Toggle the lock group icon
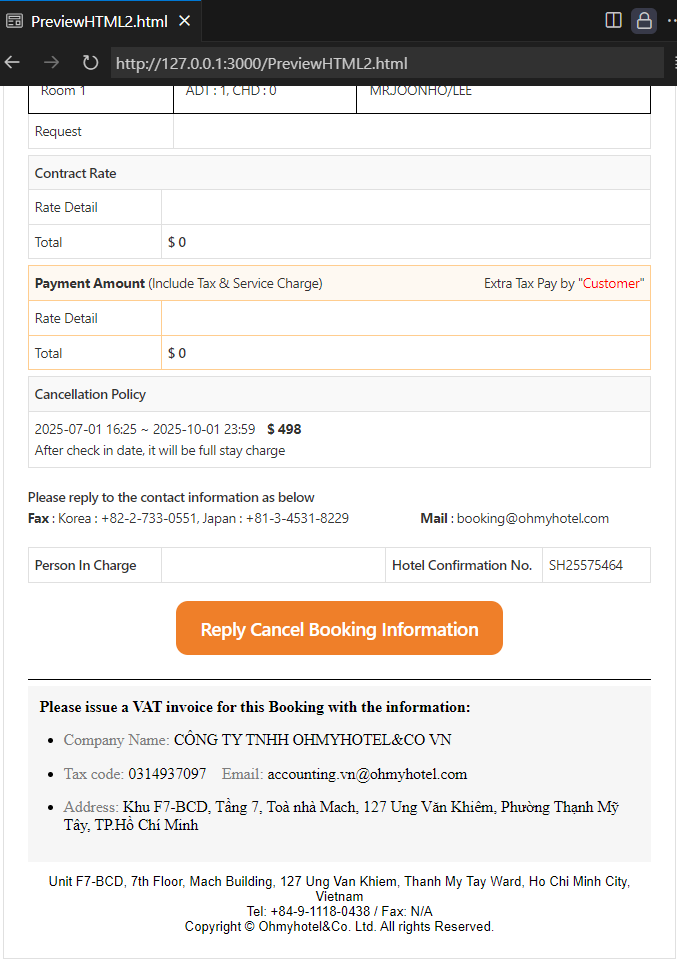The width and height of the screenshot is (677, 959). 643,20
